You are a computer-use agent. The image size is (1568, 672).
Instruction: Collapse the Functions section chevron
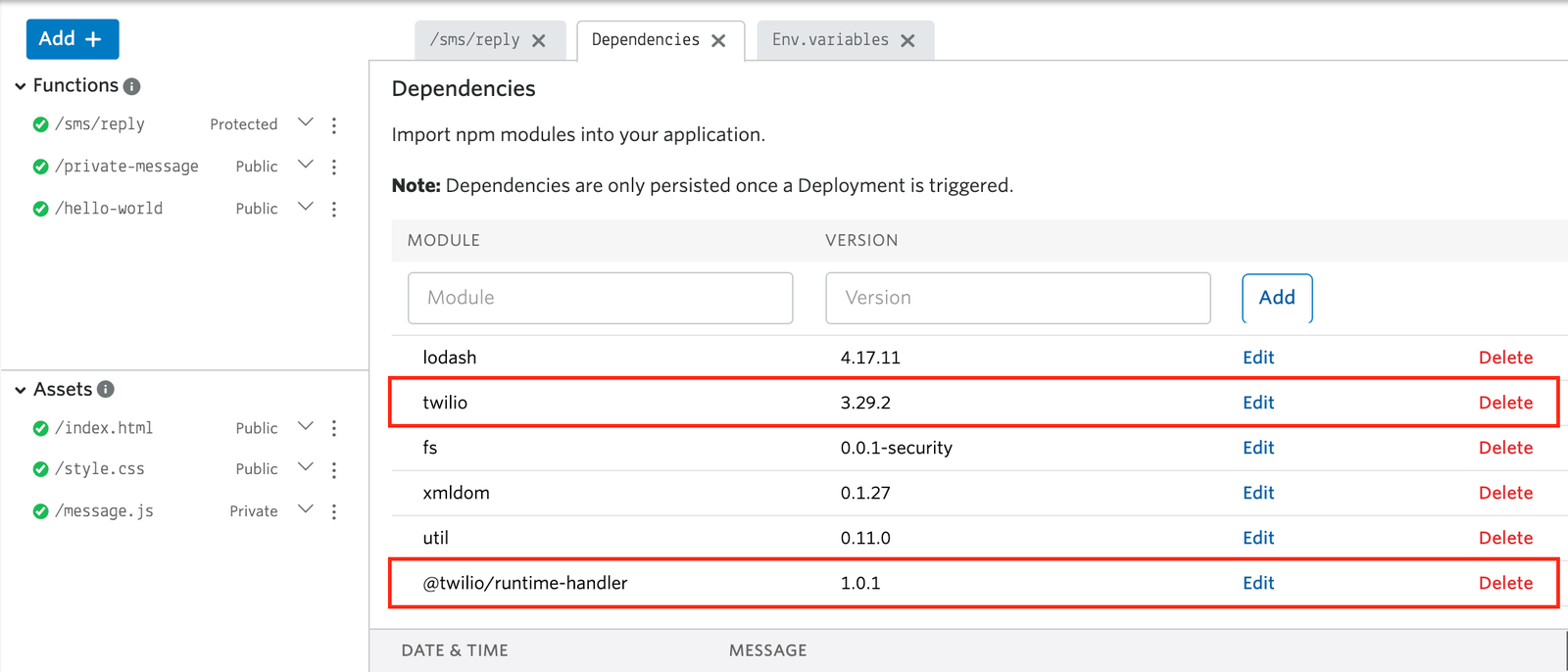point(21,86)
